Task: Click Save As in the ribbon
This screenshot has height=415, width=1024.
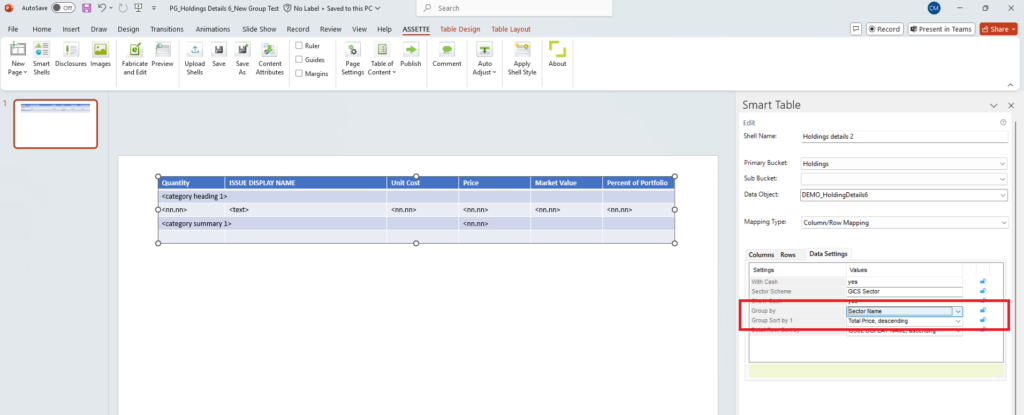Action: click(x=242, y=59)
